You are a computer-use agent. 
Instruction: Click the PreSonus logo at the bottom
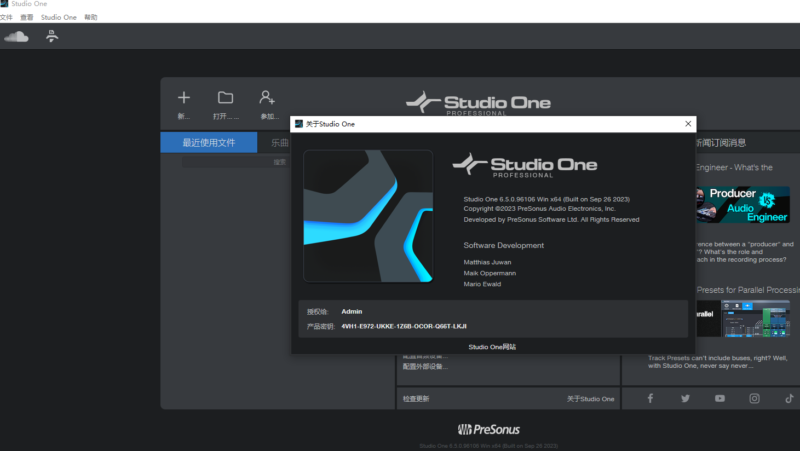(489, 430)
